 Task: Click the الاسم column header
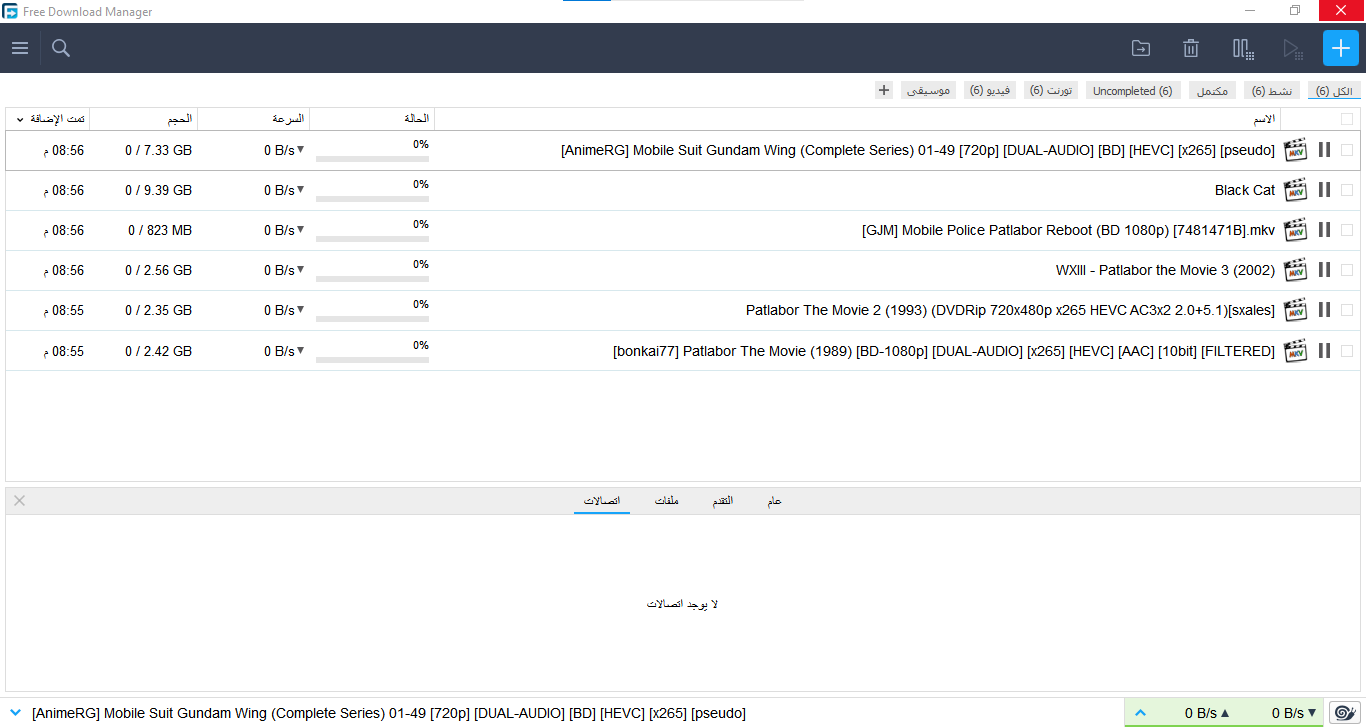click(x=858, y=119)
